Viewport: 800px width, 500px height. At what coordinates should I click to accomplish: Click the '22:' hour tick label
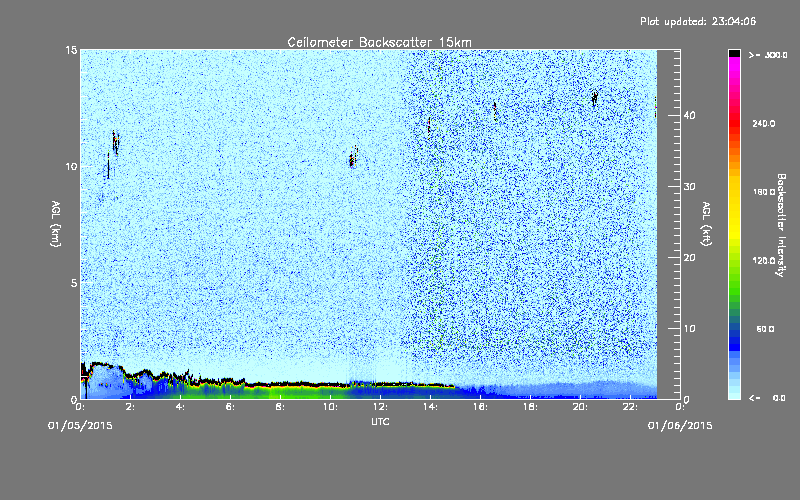[x=630, y=407]
